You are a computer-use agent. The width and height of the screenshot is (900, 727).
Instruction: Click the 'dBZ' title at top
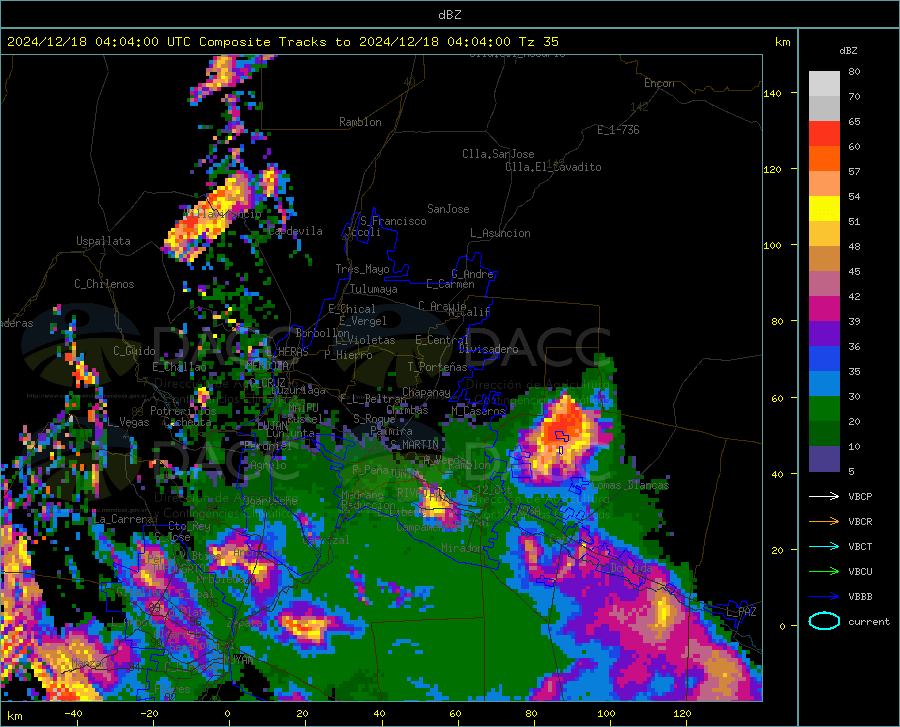tap(449, 15)
